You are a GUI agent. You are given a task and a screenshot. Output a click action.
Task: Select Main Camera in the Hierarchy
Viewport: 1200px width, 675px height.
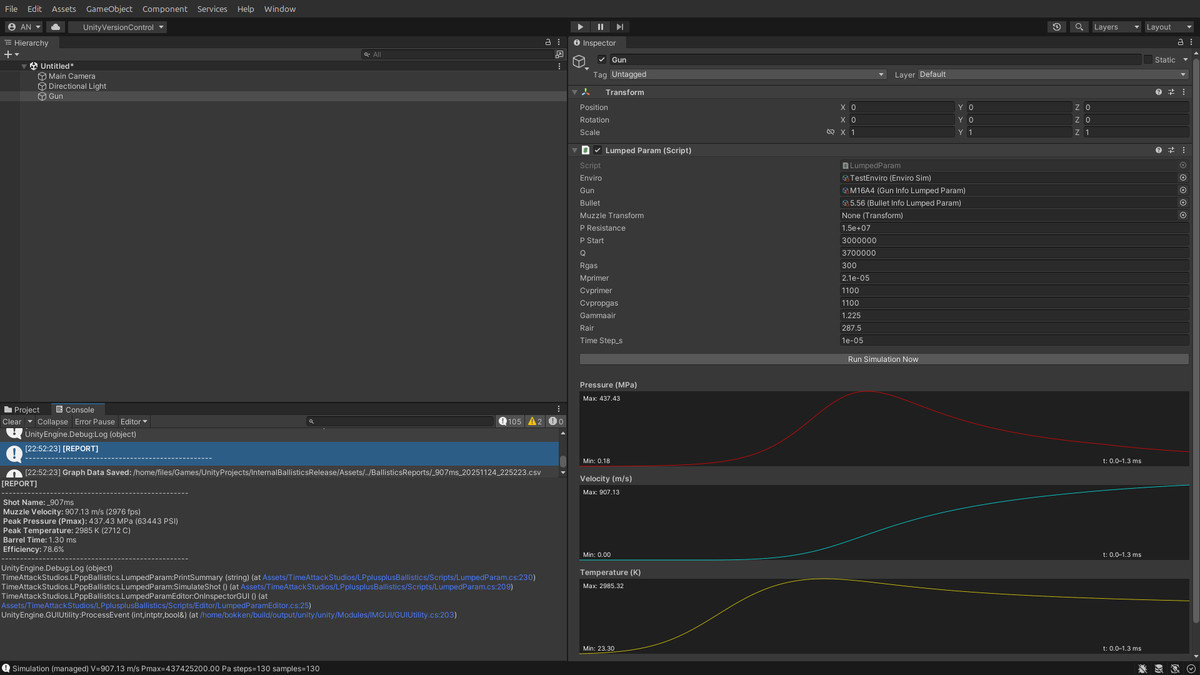pyautogui.click(x=70, y=75)
